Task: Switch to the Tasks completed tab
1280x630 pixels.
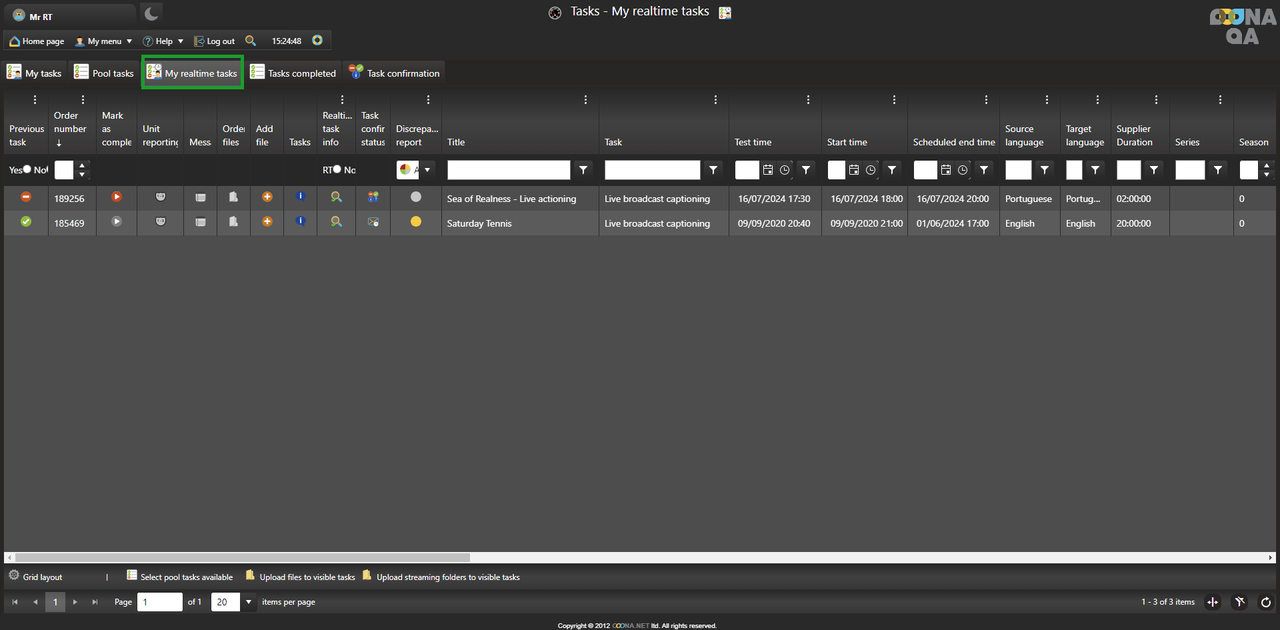Action: pos(293,73)
